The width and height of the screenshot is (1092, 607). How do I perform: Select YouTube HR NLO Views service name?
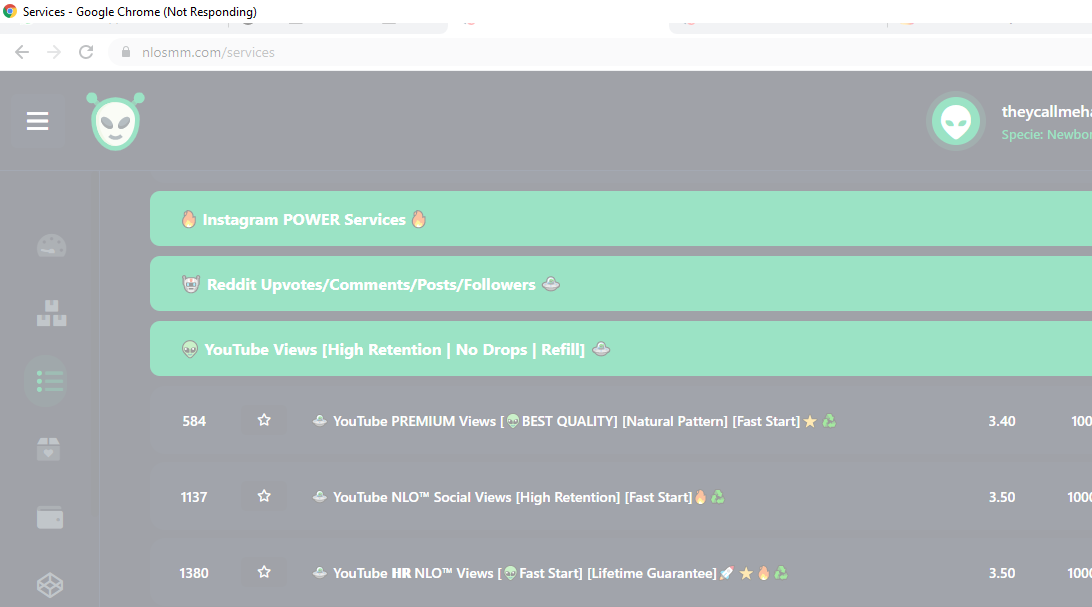click(x=550, y=573)
